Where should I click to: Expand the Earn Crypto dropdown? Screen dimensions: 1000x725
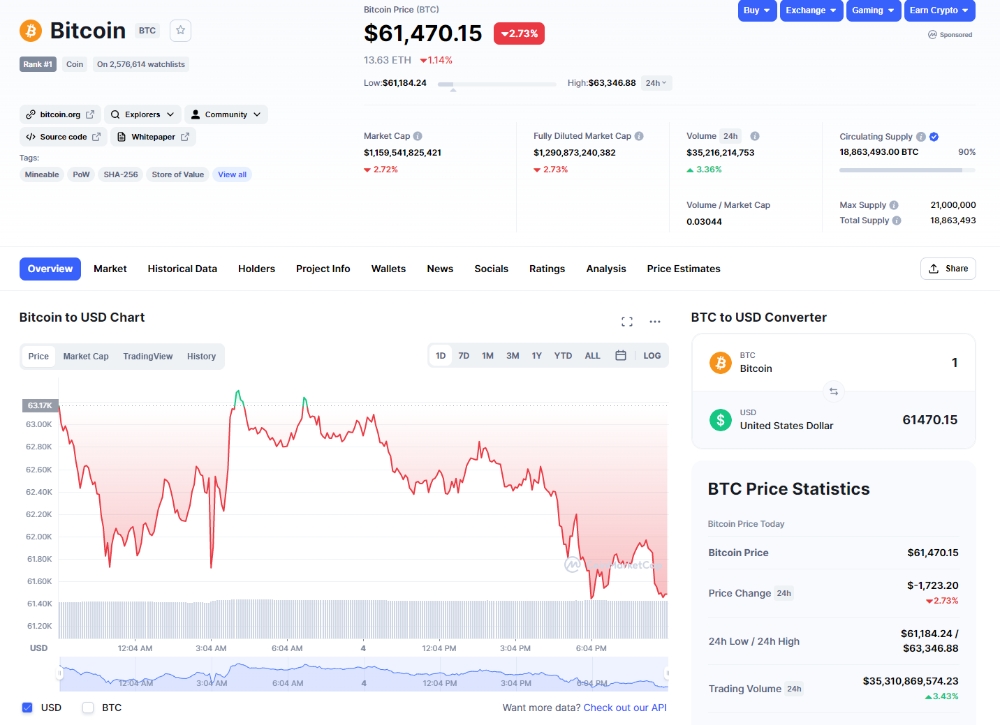[939, 10]
